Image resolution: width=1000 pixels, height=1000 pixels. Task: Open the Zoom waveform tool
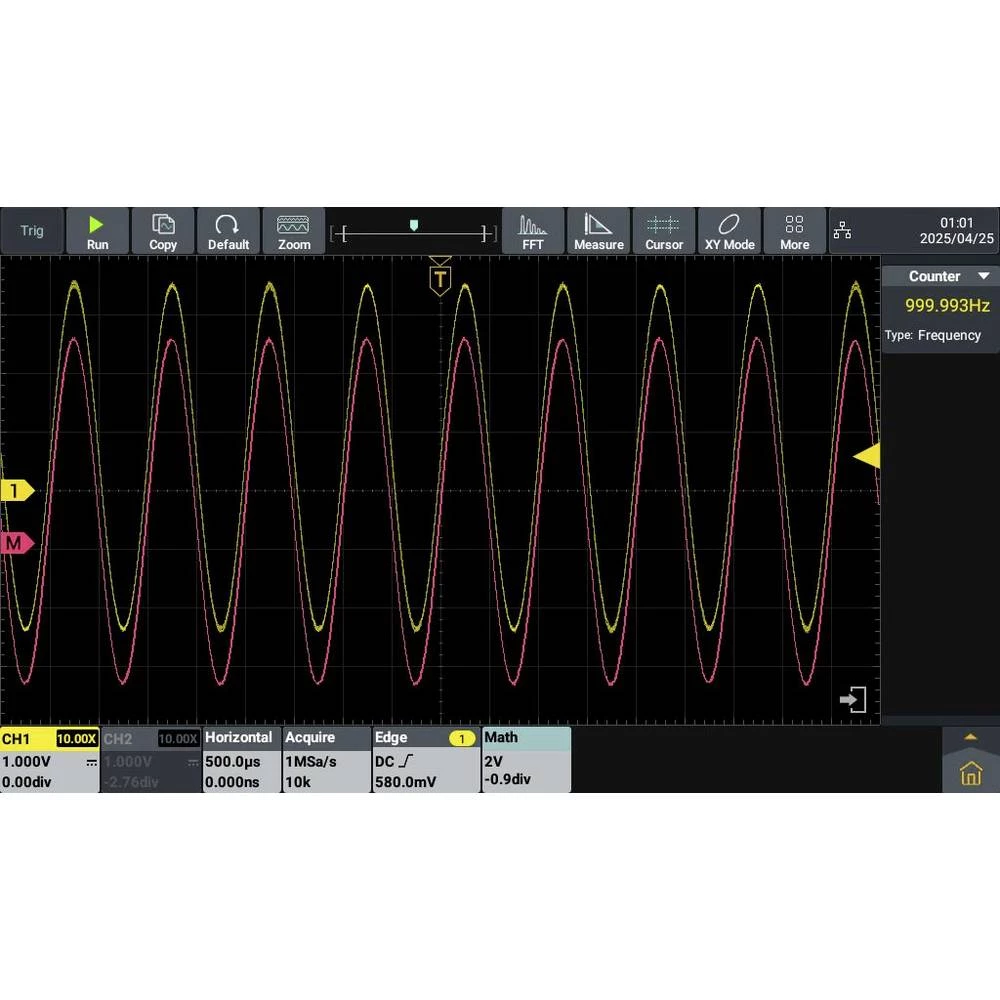click(294, 231)
